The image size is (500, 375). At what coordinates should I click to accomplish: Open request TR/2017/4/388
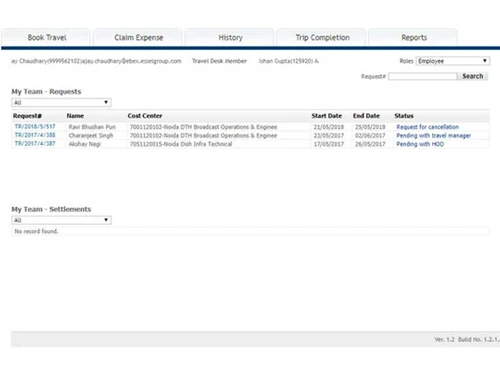pos(35,135)
